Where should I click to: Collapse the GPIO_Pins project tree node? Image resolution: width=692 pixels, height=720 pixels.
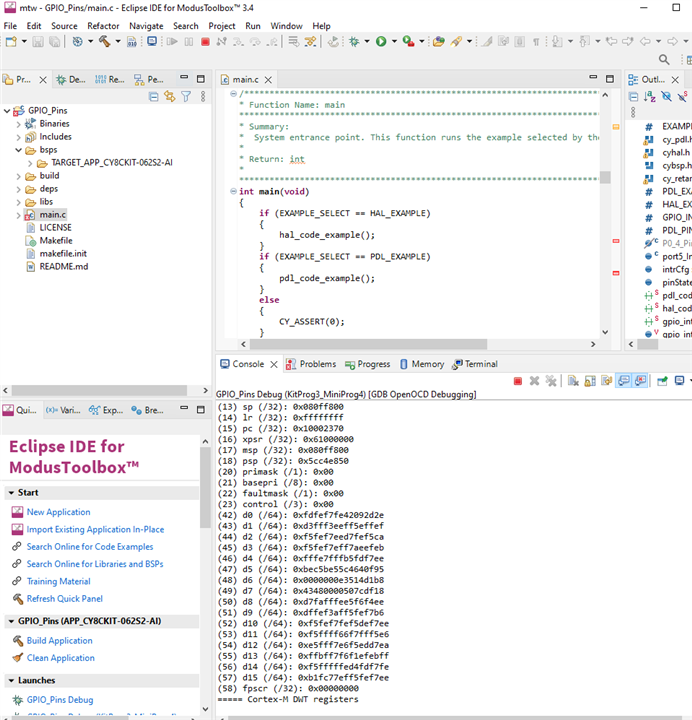click(7, 111)
